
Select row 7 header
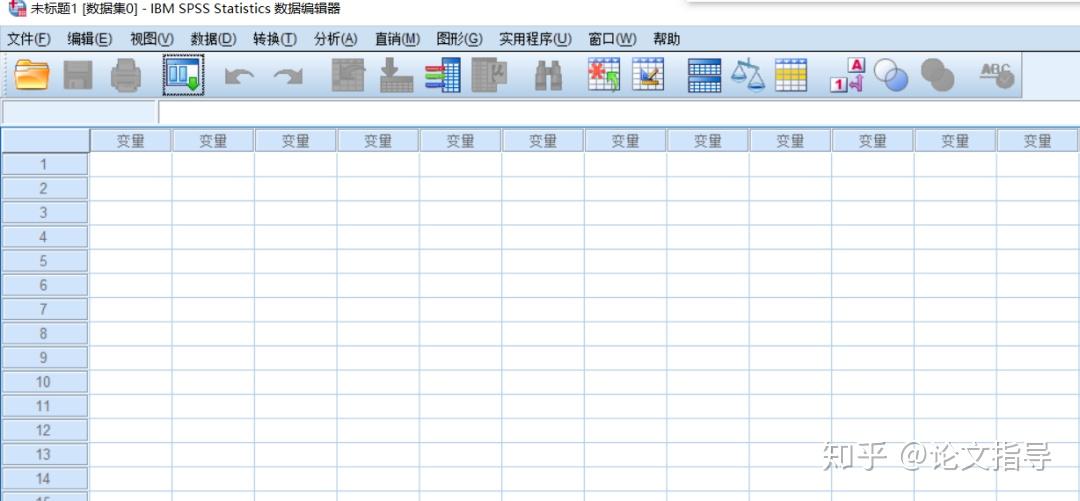[x=44, y=309]
